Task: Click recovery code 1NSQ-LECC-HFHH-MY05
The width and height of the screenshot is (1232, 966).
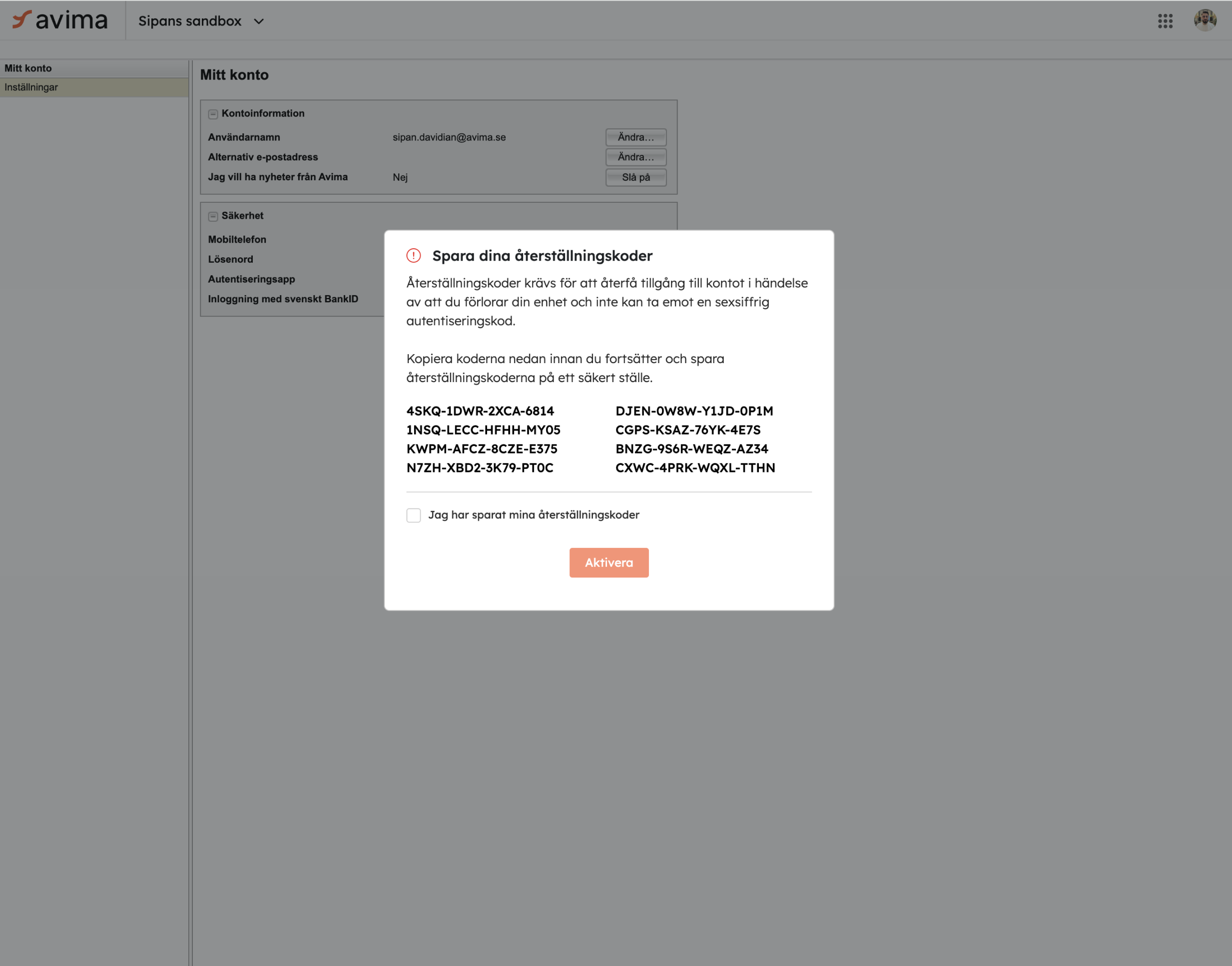Action: click(x=483, y=430)
